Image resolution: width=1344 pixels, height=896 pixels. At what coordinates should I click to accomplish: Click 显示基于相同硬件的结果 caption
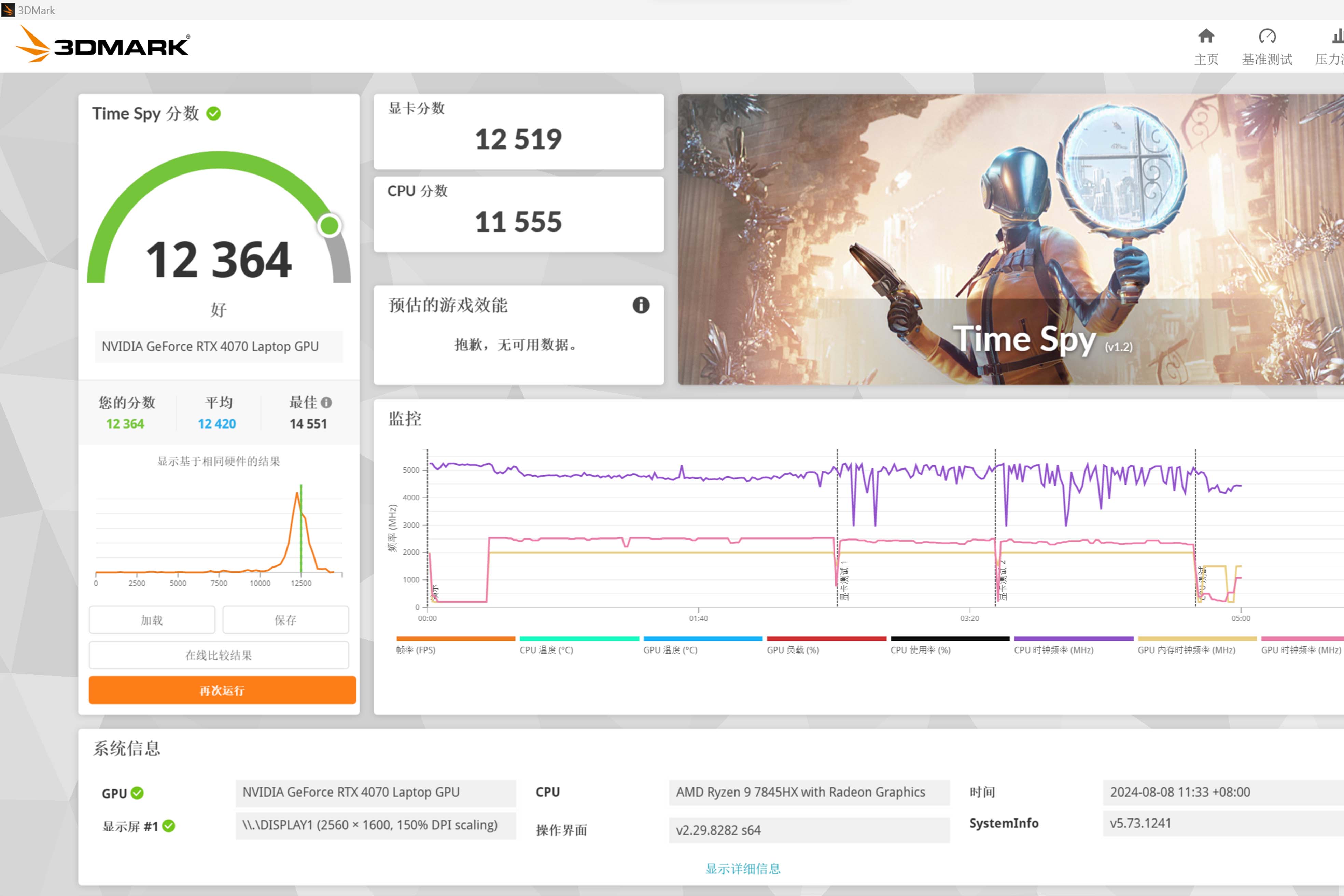pyautogui.click(x=219, y=461)
